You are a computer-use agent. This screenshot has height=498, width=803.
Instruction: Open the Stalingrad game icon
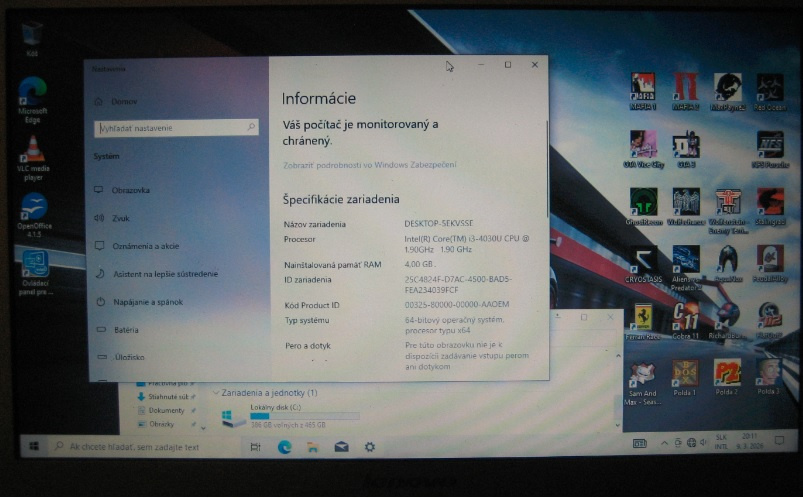[x=770, y=206]
